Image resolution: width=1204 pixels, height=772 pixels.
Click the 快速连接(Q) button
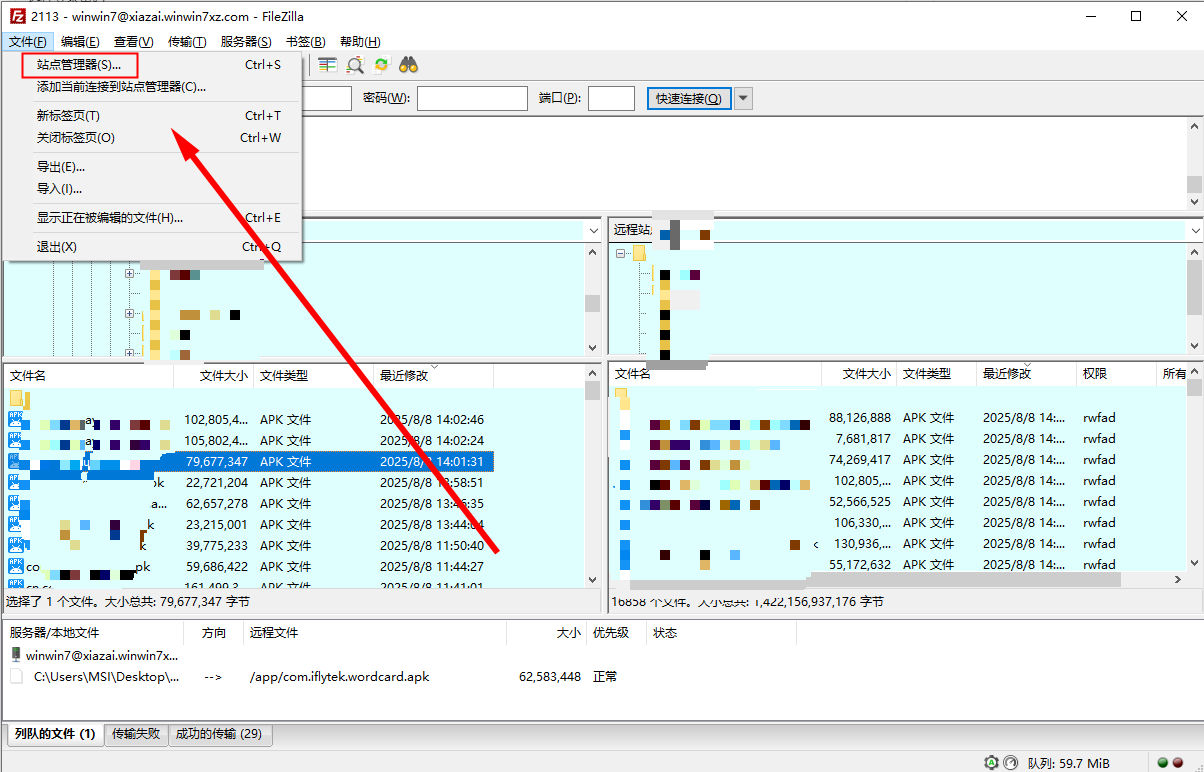pos(688,98)
